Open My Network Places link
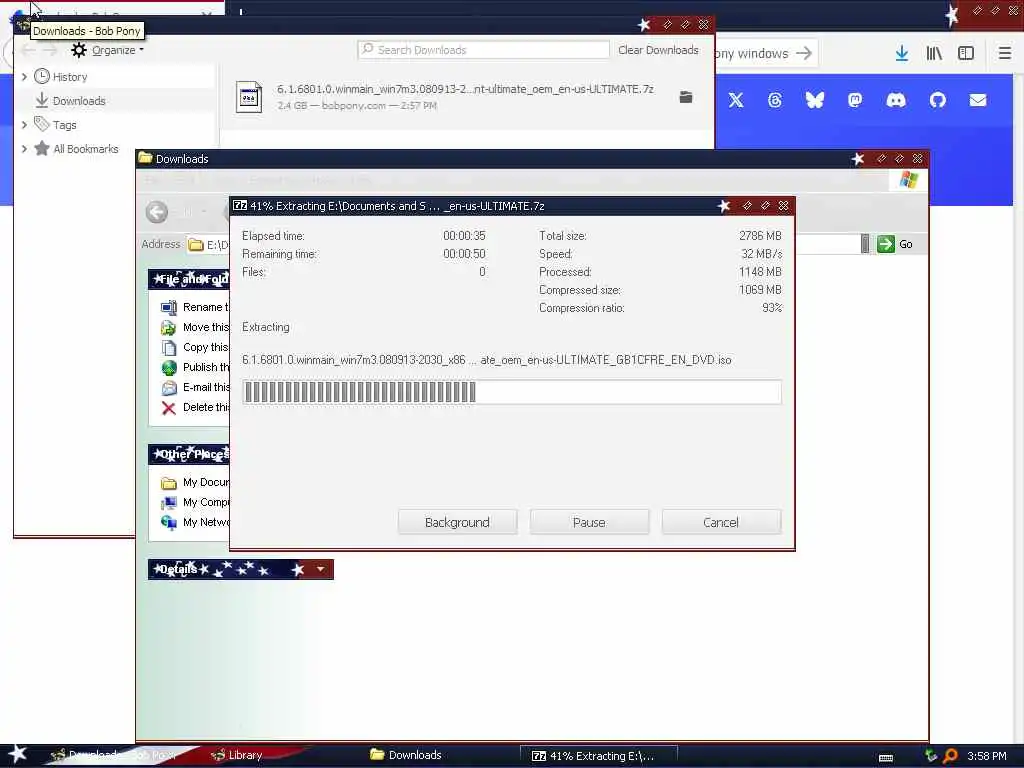1024x768 pixels. (x=195, y=522)
